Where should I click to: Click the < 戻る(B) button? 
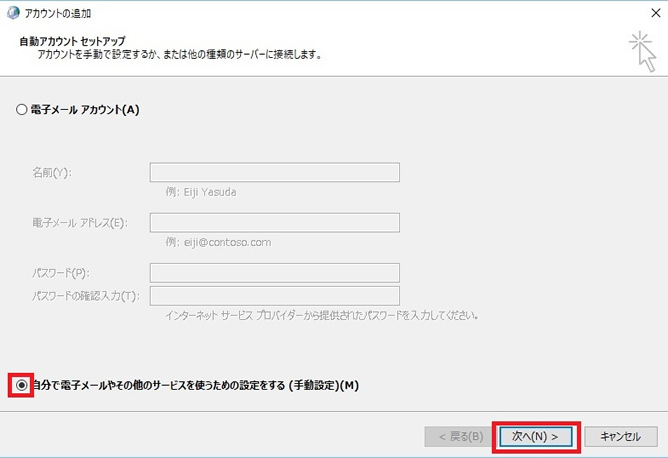point(461,437)
